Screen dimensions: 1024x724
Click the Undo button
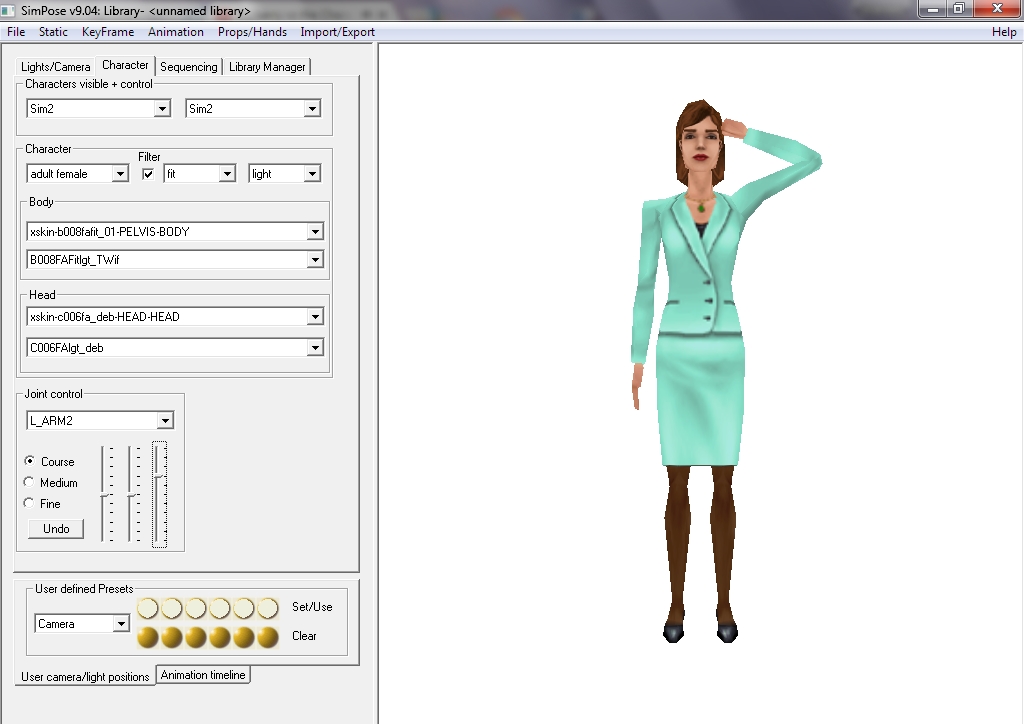(56, 529)
